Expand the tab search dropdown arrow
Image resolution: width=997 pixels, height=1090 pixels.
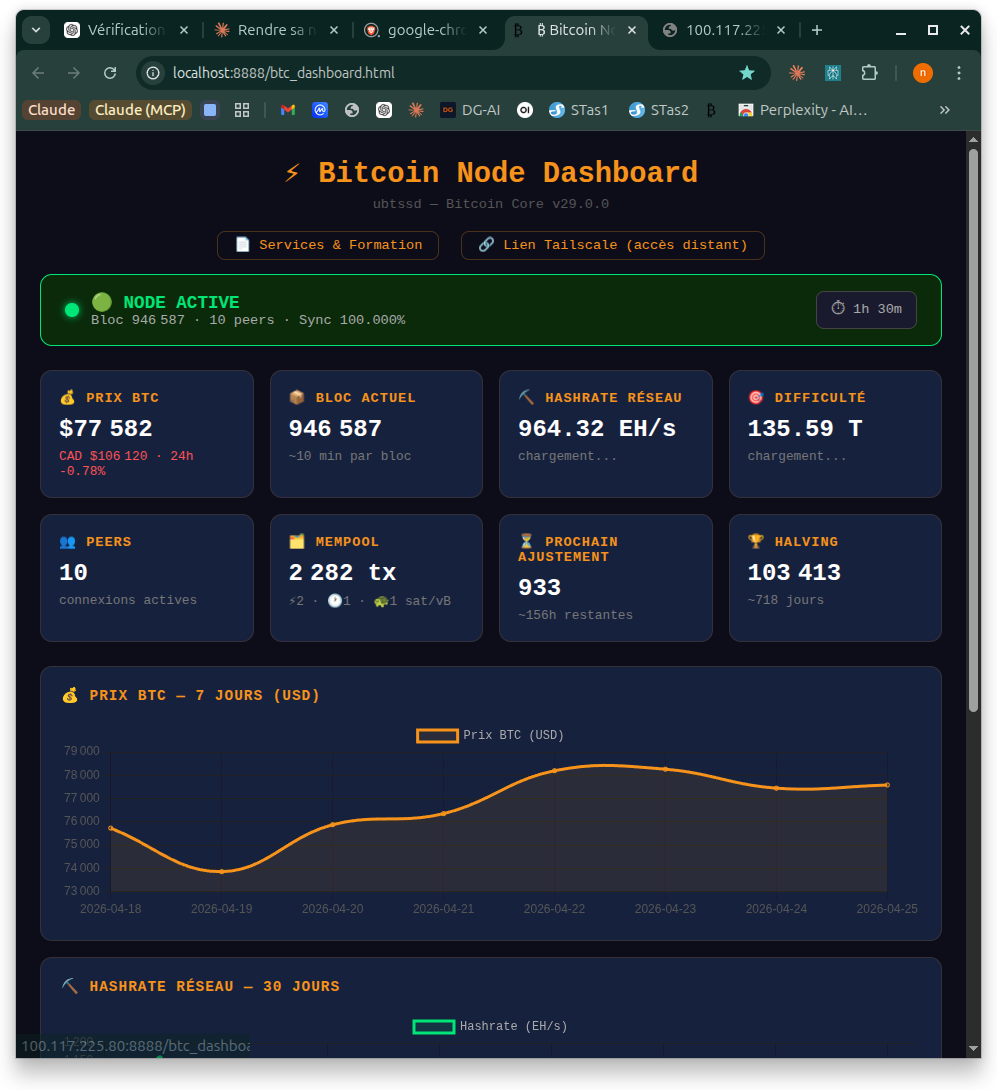[36, 30]
